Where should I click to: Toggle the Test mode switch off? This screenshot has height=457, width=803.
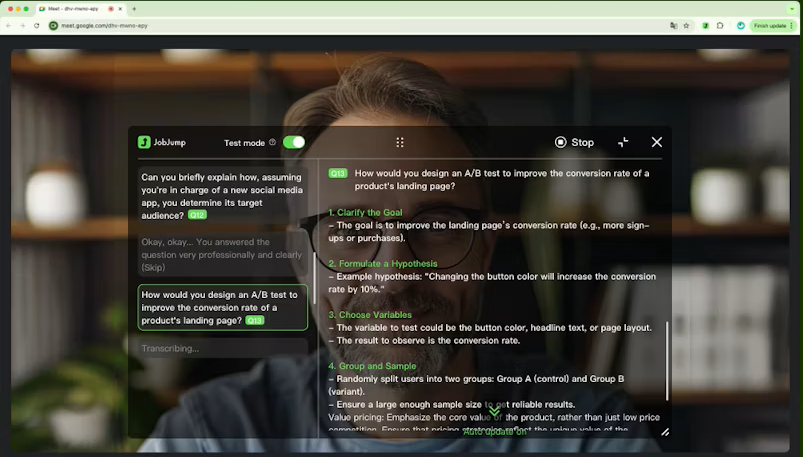[x=293, y=142]
